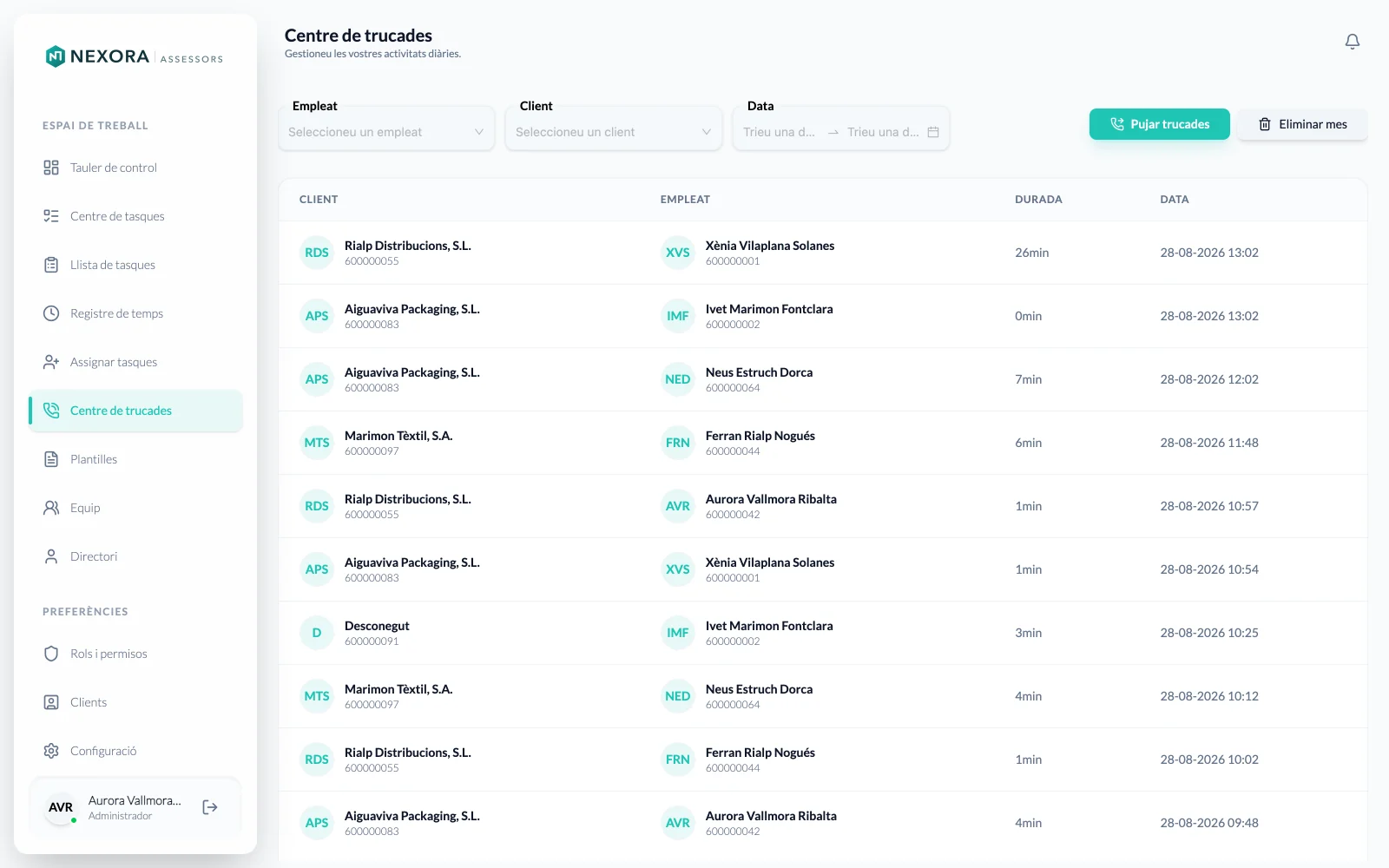
Task: Navigate to Registre de temps
Action: [135, 313]
